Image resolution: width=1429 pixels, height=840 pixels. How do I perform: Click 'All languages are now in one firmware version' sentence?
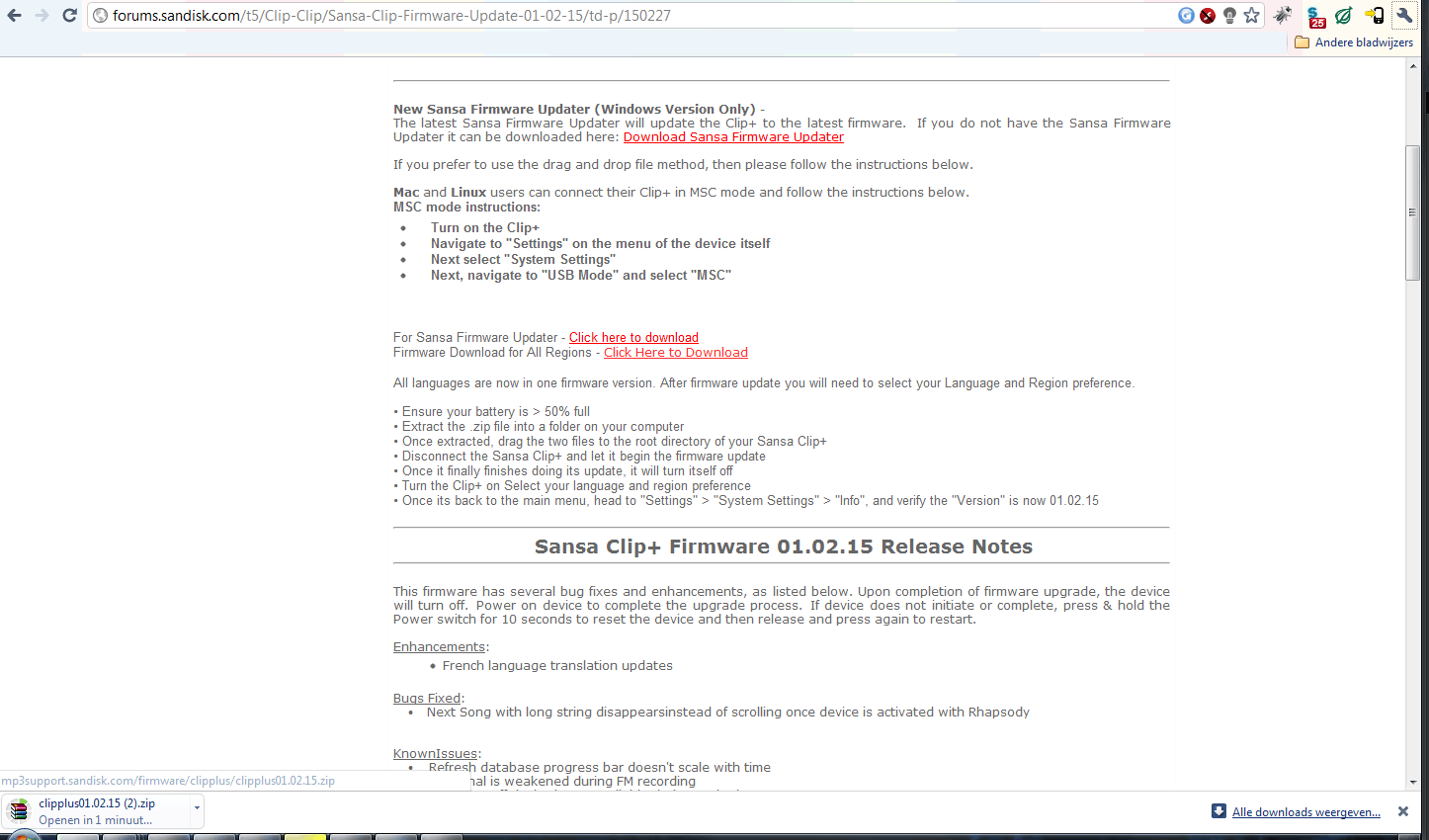pyautogui.click(x=764, y=383)
